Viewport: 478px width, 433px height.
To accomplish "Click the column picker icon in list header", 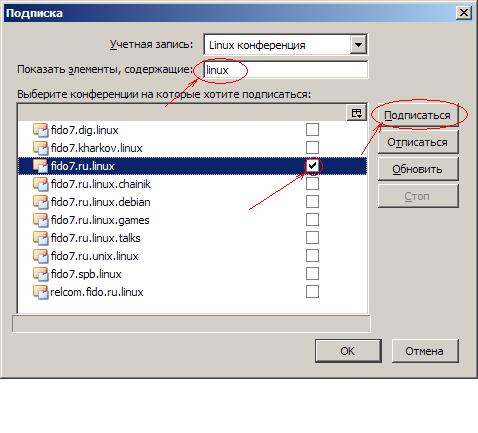I will [356, 113].
